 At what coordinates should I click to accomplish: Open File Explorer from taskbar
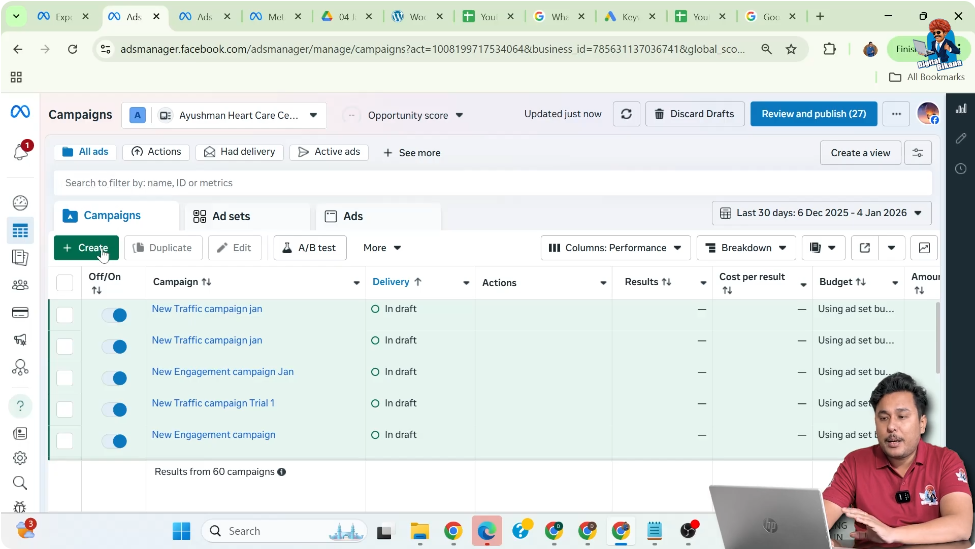pyautogui.click(x=420, y=531)
